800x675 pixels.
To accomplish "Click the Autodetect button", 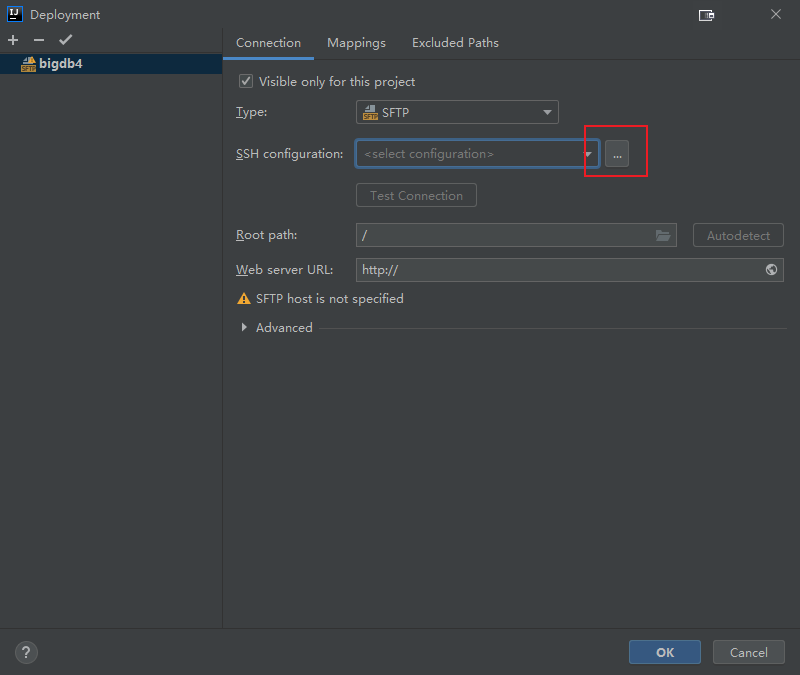I will (x=738, y=235).
